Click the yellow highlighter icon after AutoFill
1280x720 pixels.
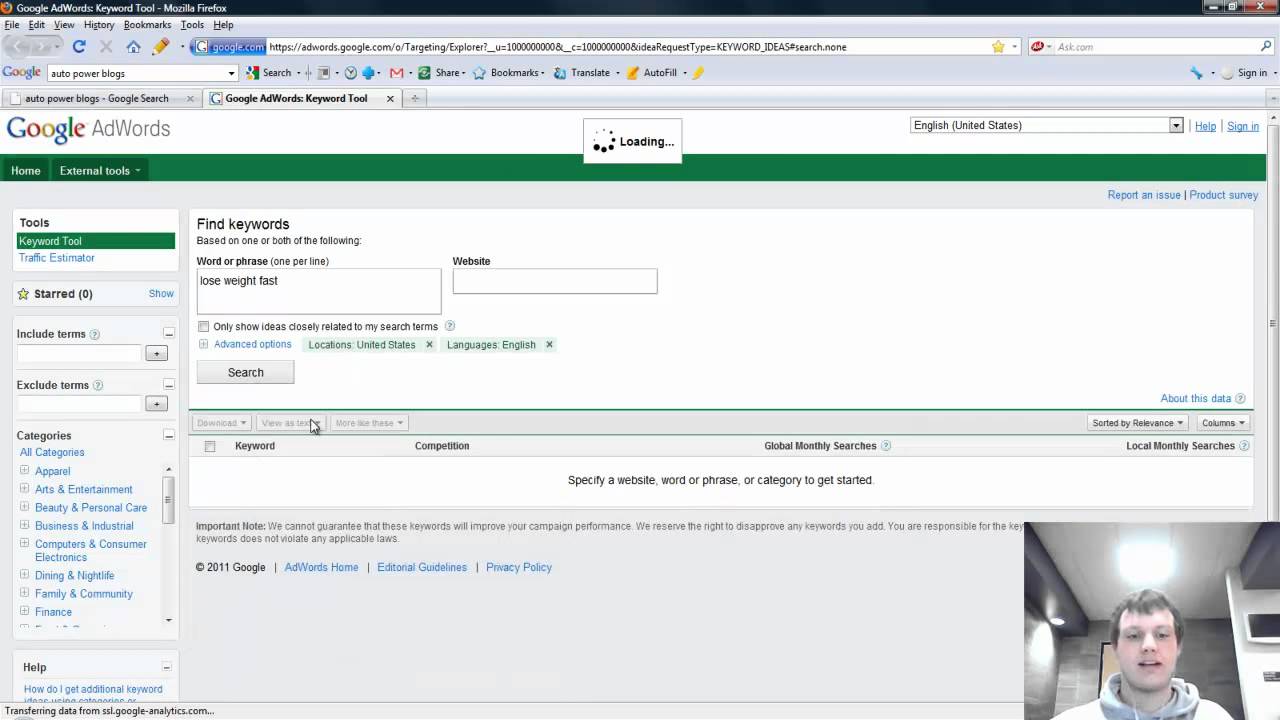pyautogui.click(x=698, y=73)
